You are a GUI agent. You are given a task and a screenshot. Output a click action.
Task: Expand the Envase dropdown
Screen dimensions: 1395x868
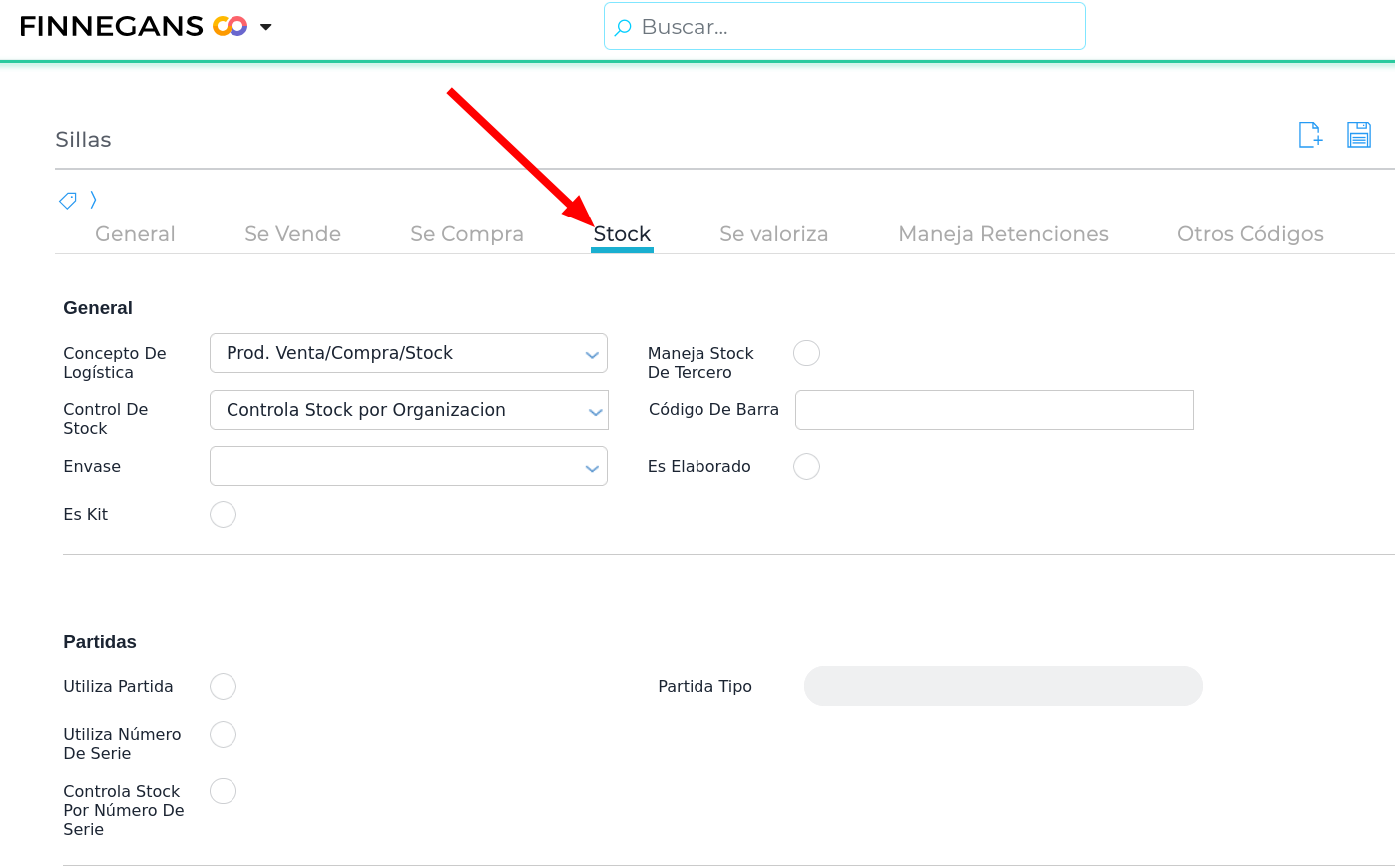592,467
